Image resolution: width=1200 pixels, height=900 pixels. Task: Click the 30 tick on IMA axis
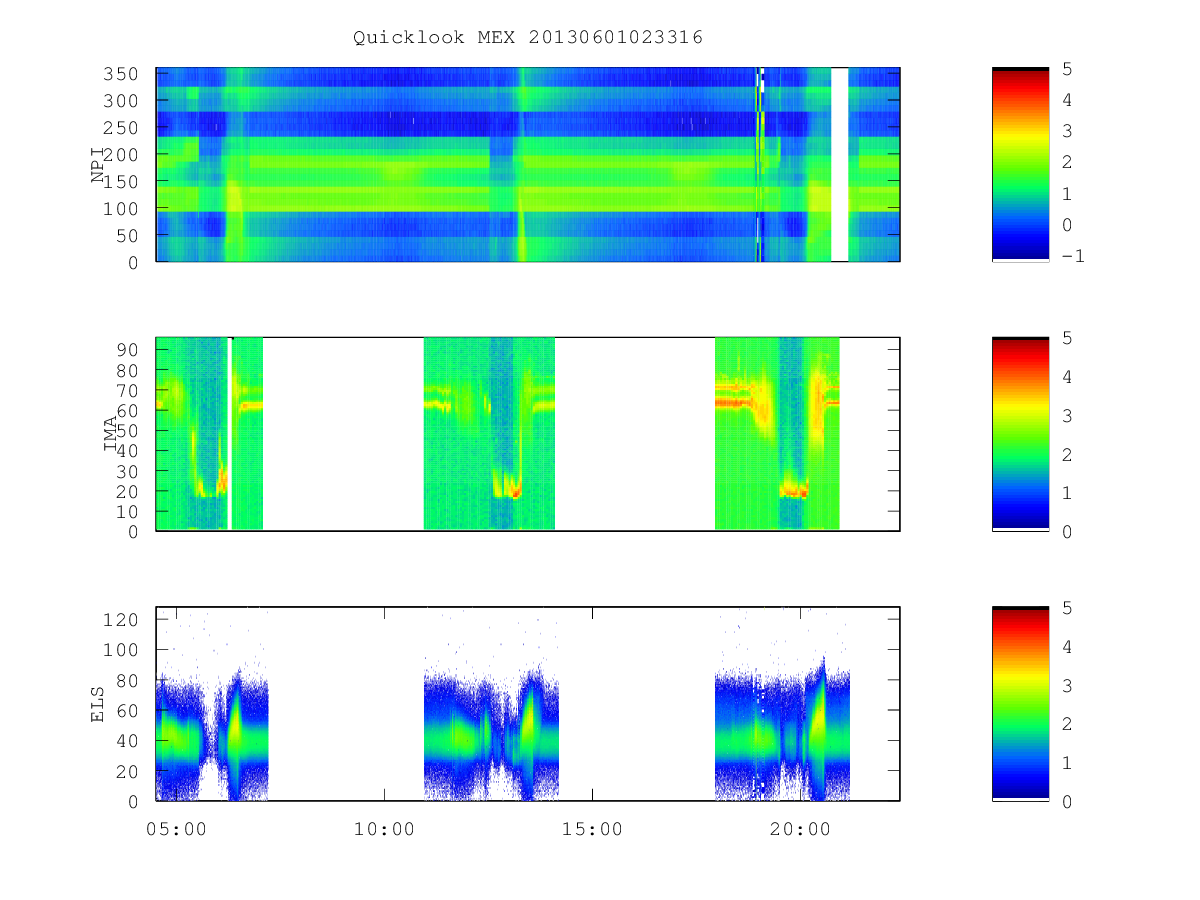point(129,471)
